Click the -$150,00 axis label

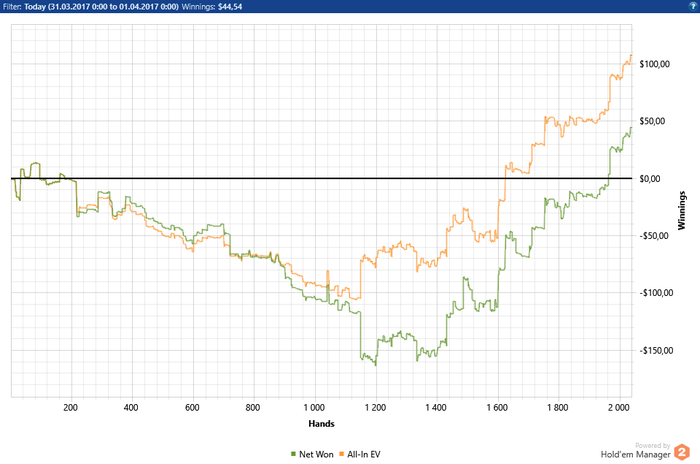pos(656,351)
